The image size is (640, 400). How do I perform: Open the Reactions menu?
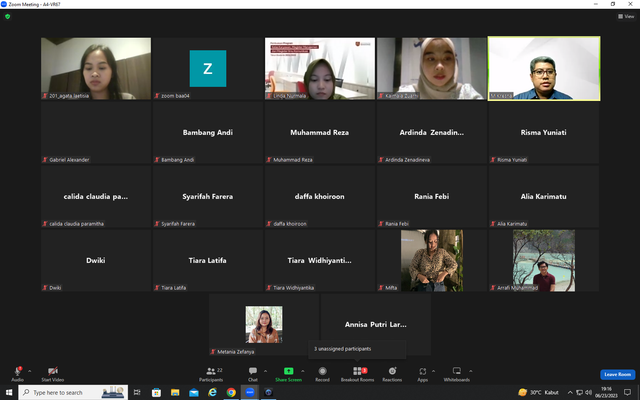[x=392, y=374]
